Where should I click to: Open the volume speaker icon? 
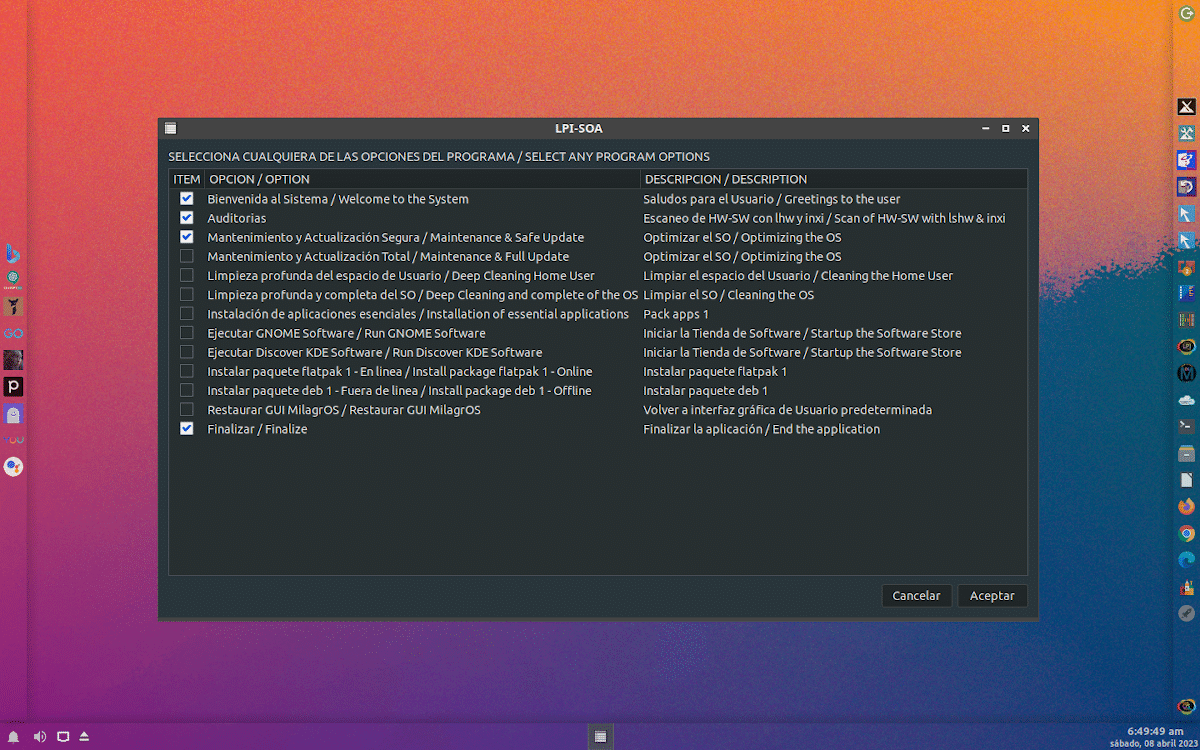coord(40,736)
